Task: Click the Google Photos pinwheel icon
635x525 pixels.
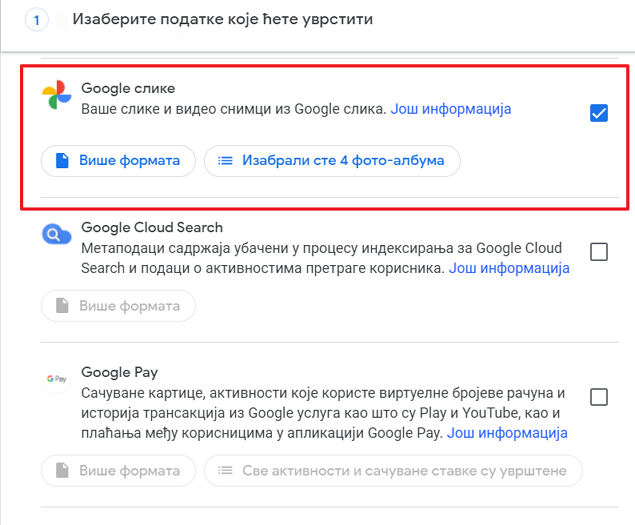Action: coord(57,95)
